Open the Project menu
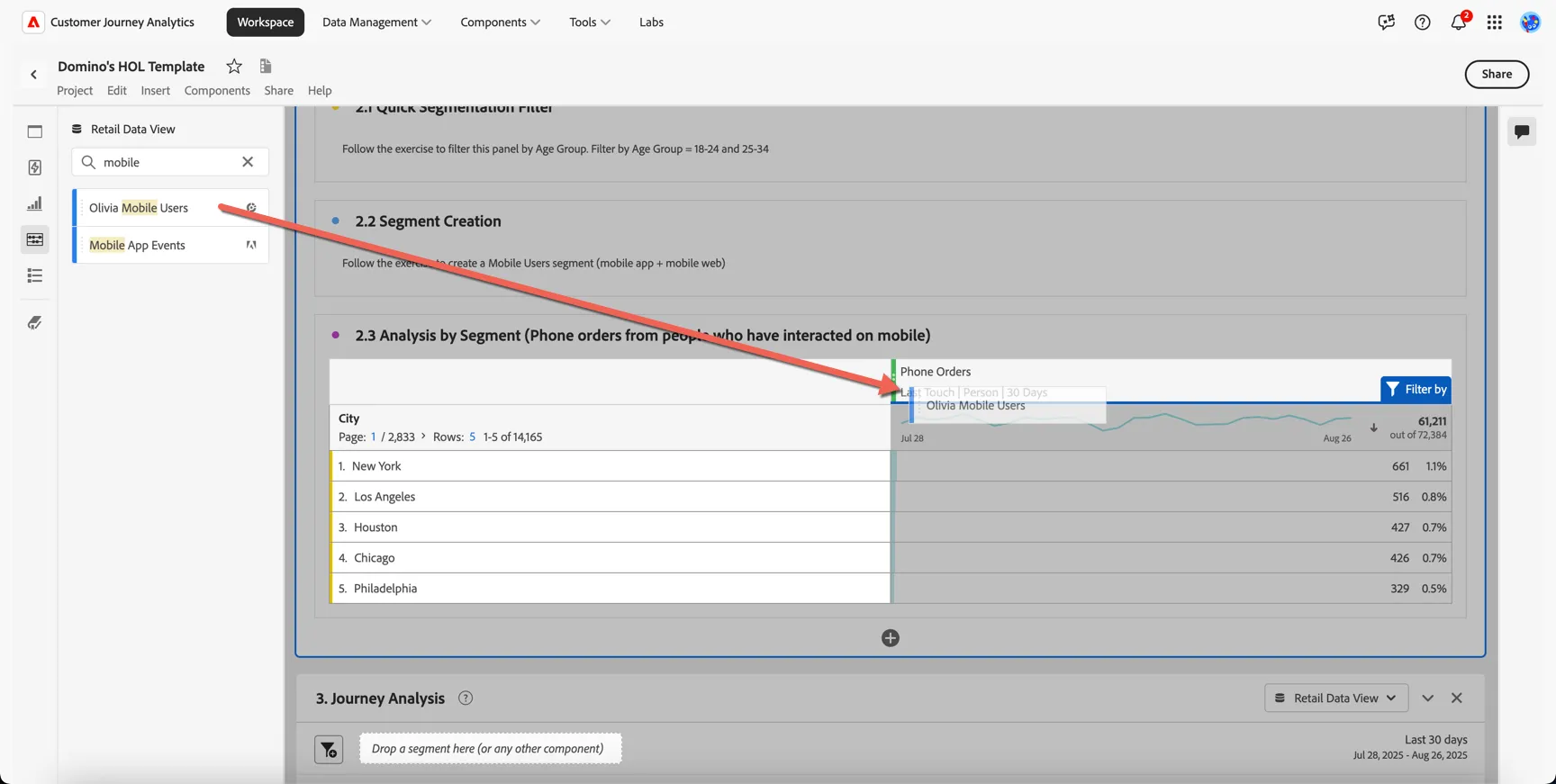 [x=75, y=91]
